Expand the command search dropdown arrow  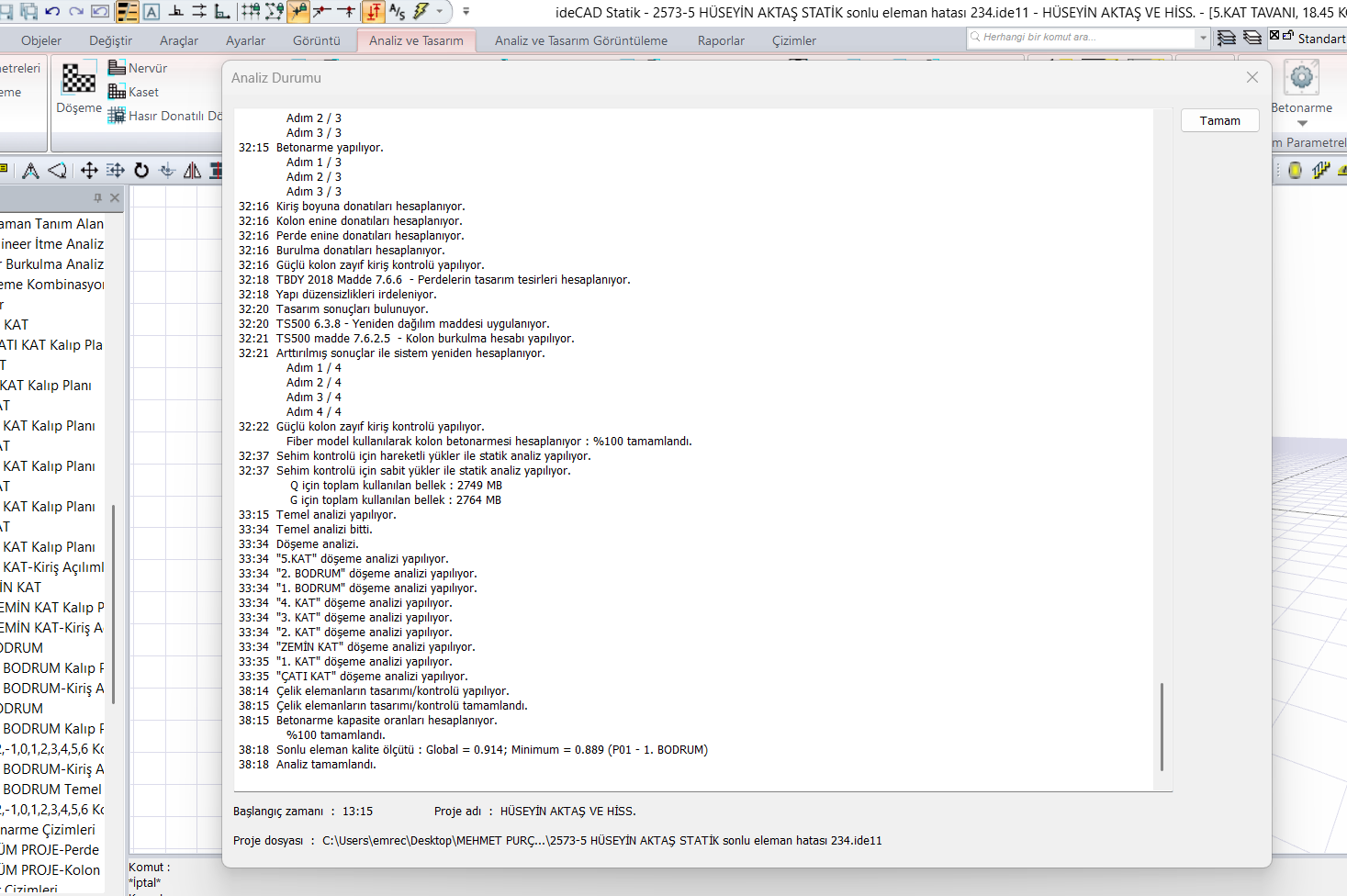click(1203, 38)
